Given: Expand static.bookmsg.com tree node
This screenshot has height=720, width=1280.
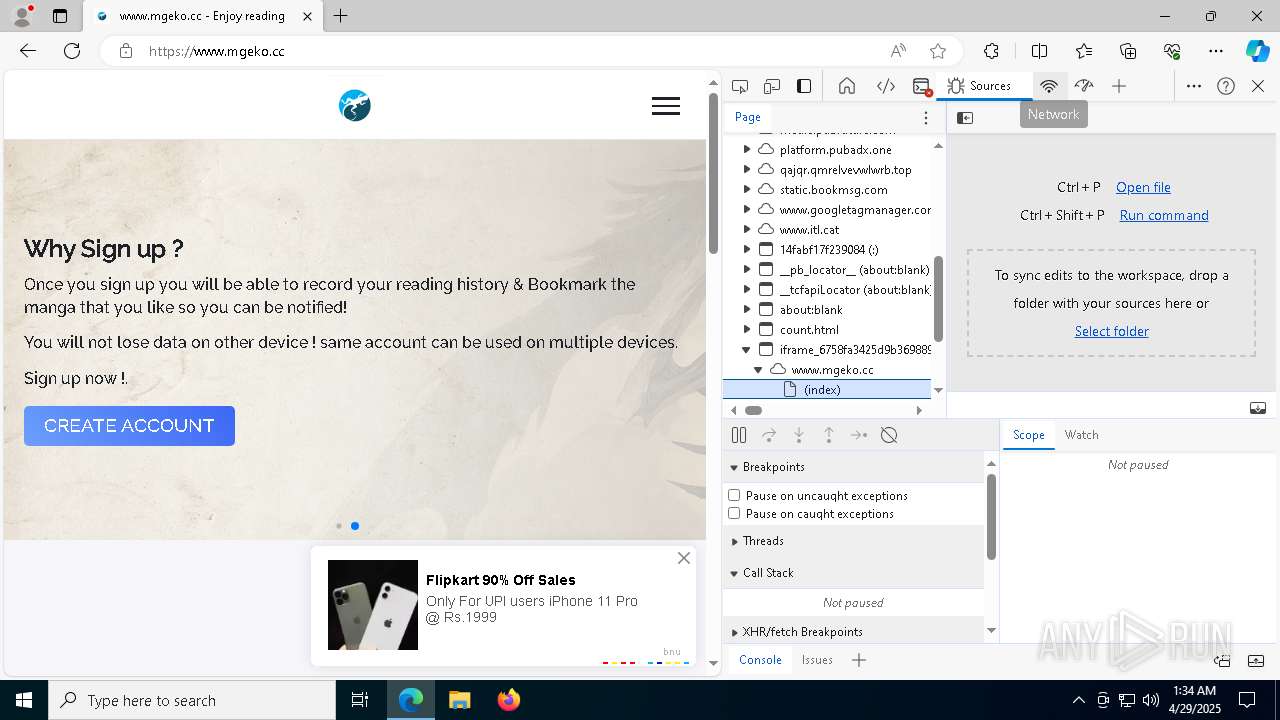Looking at the screenshot, I should coord(747,189).
